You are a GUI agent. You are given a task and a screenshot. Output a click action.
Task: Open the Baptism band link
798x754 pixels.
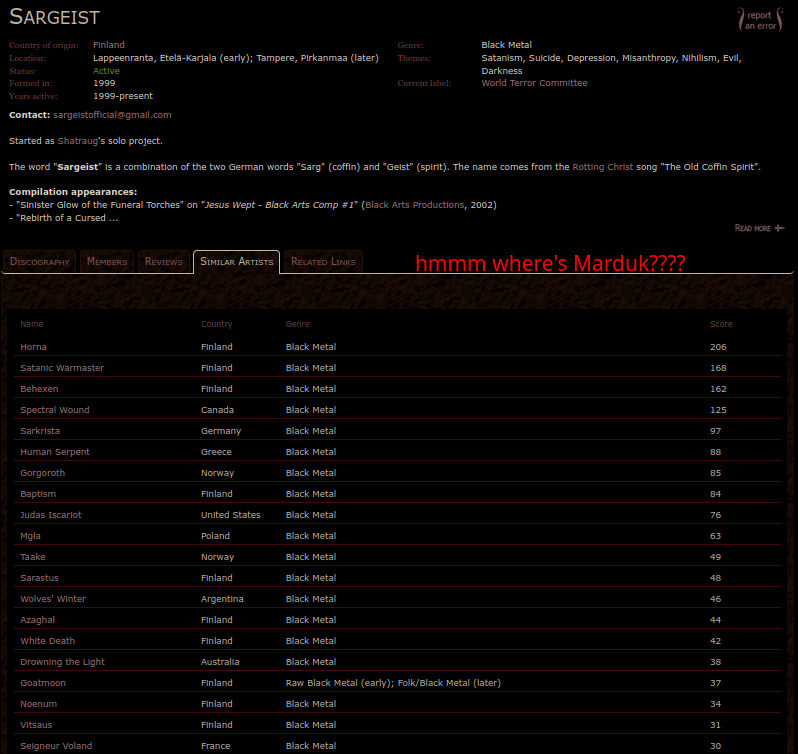click(x=38, y=494)
